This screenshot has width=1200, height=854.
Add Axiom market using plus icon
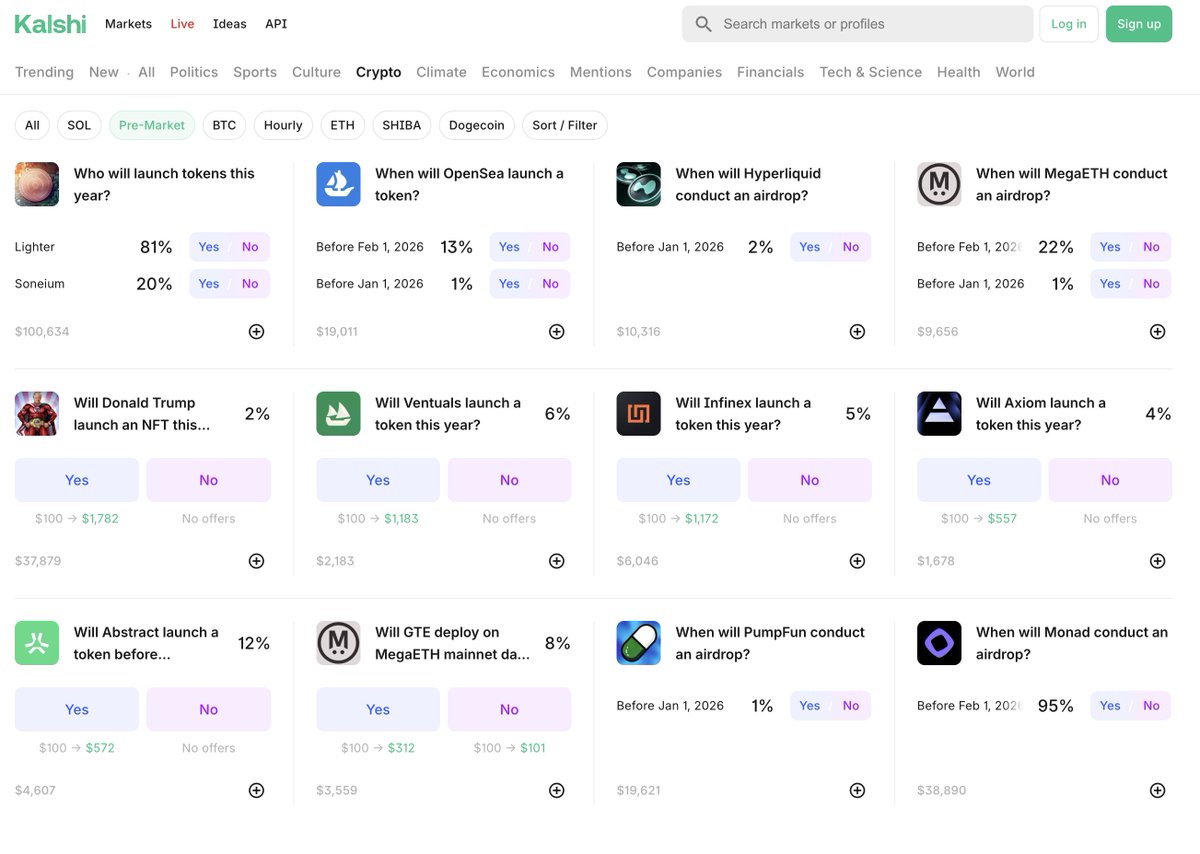tap(1157, 561)
